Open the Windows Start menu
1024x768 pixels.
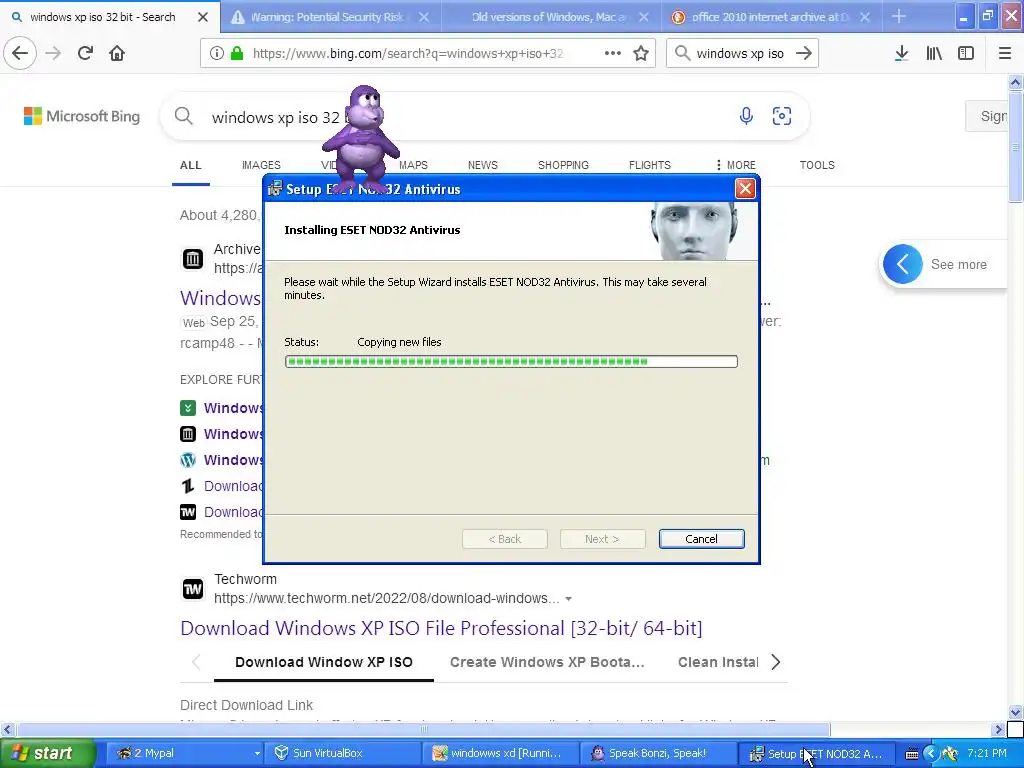pyautogui.click(x=47, y=754)
